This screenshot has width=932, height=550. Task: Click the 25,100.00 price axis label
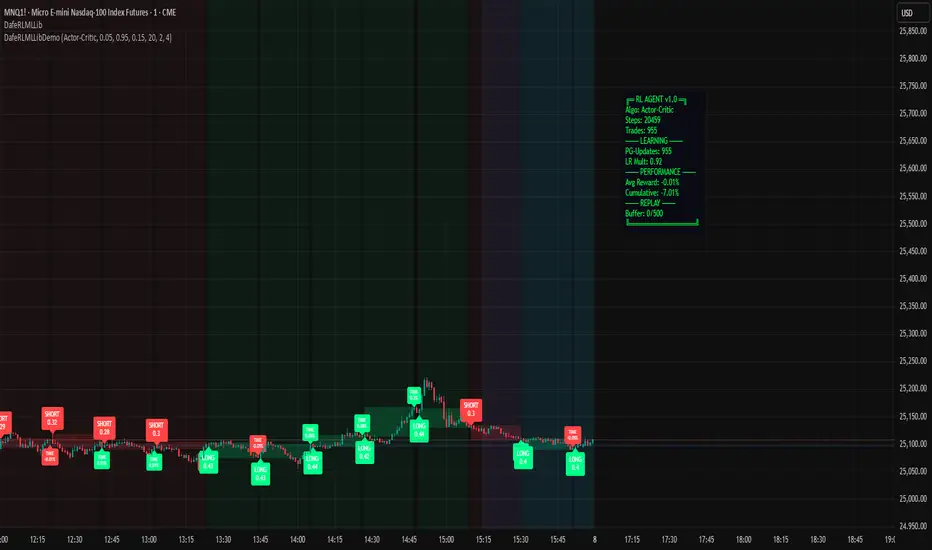coord(913,444)
